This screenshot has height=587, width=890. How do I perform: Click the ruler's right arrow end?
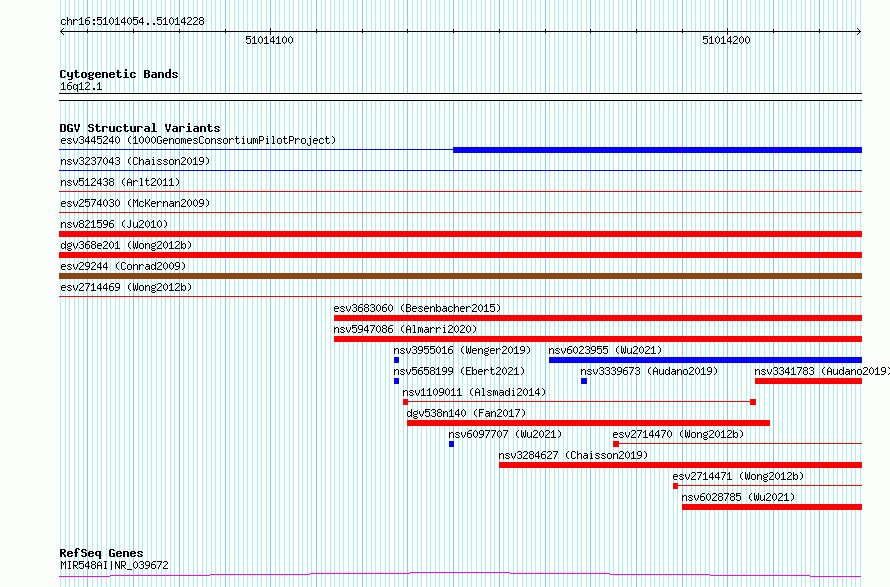[x=859, y=32]
